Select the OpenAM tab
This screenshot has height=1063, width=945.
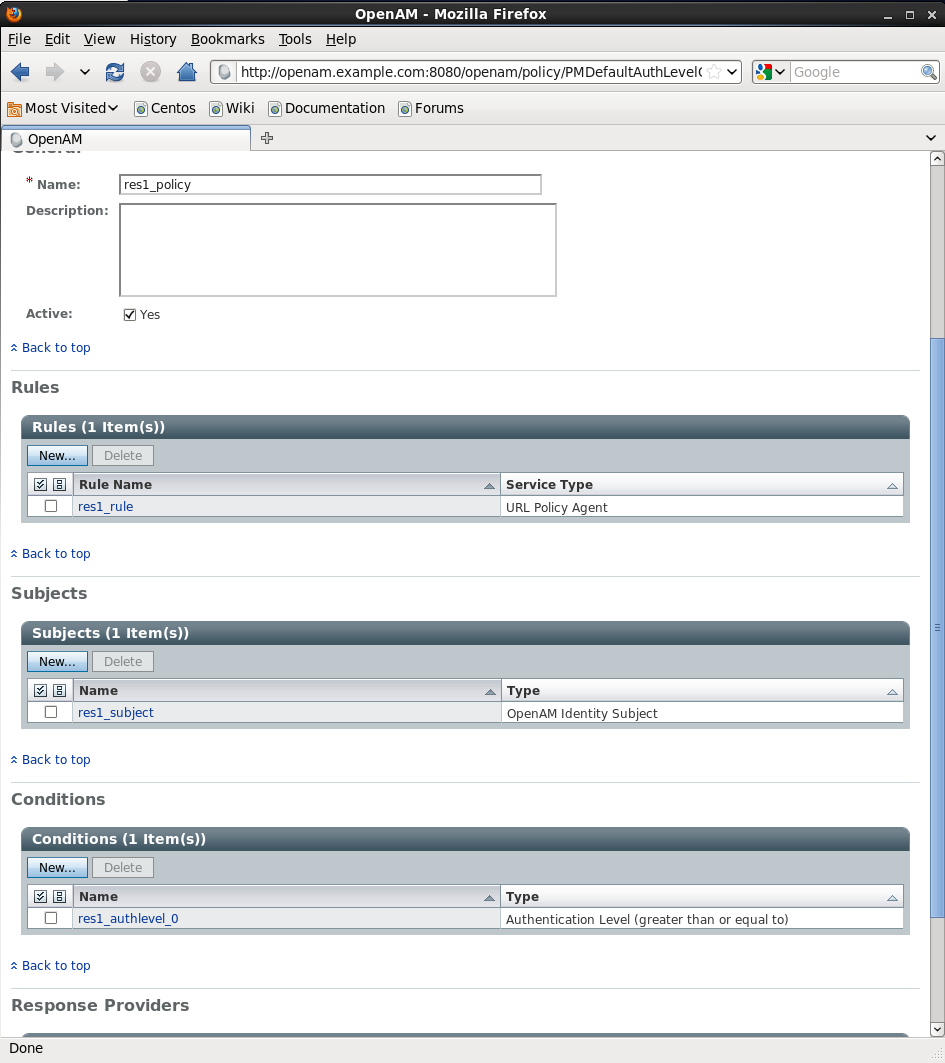[x=126, y=139]
